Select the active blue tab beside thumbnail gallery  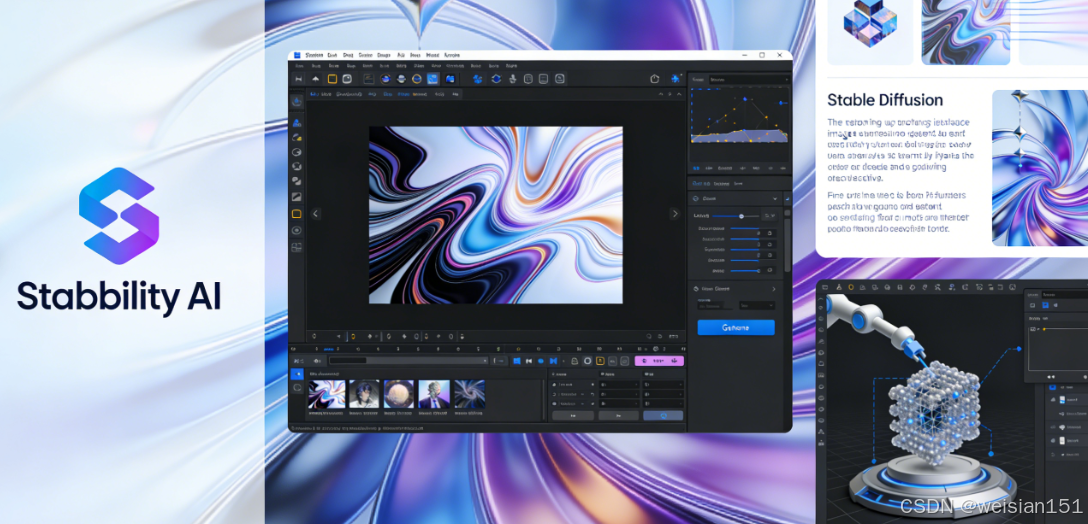pyautogui.click(x=297, y=374)
